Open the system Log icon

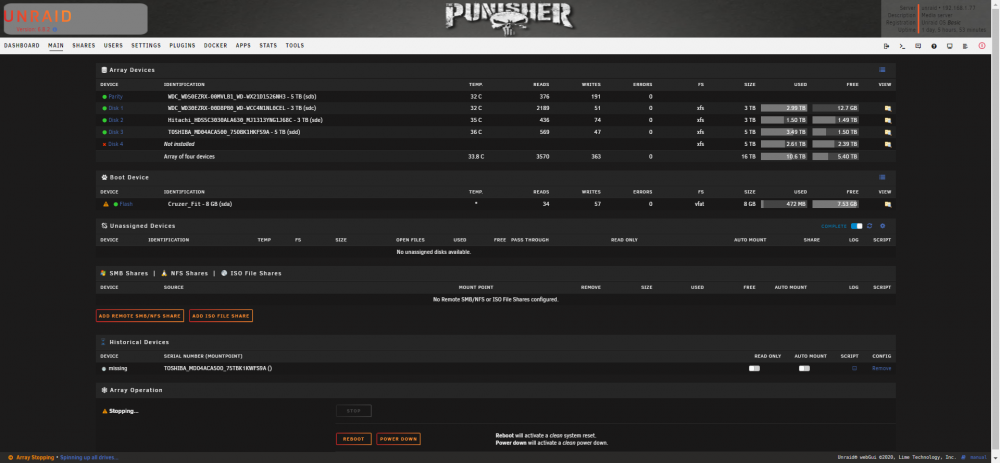pyautogui.click(x=966, y=46)
